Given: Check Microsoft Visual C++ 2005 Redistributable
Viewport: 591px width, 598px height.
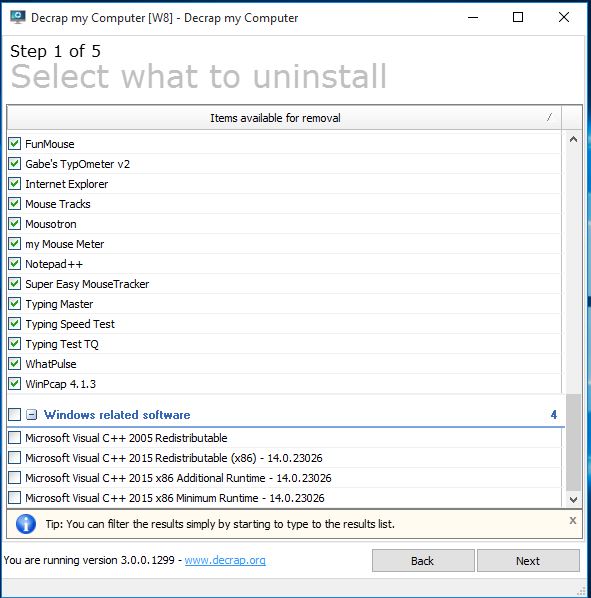Looking at the screenshot, I should click(x=14, y=437).
